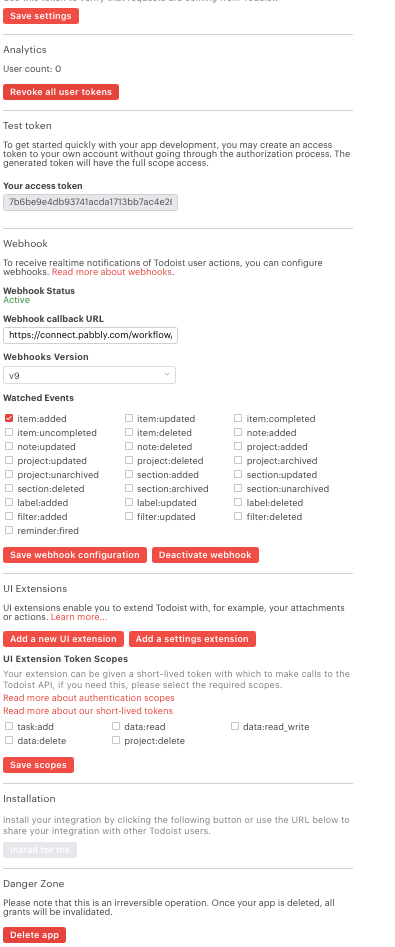Screen dimensions: 395x947
Task: Add a new UI extension
Action: pyautogui.click(x=63, y=639)
